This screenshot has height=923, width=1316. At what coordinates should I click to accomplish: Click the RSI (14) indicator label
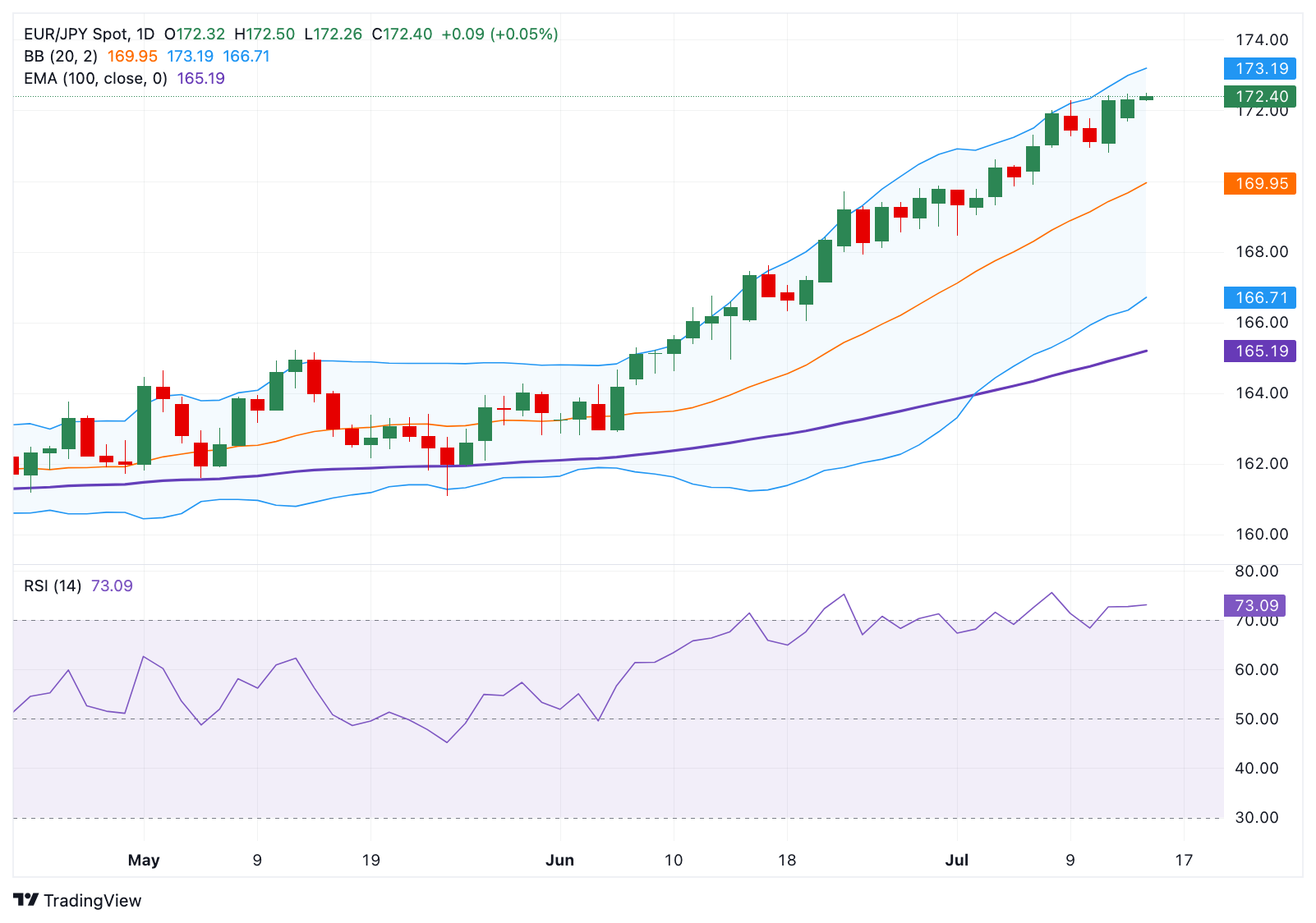pos(53,586)
